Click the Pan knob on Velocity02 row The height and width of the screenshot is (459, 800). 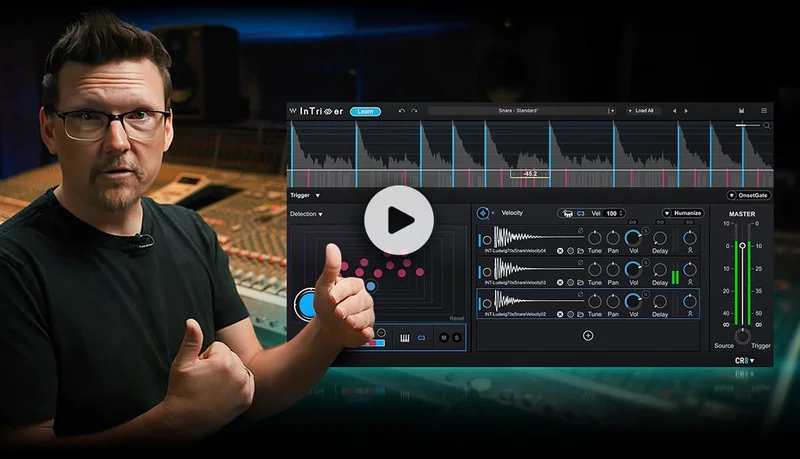pyautogui.click(x=613, y=301)
